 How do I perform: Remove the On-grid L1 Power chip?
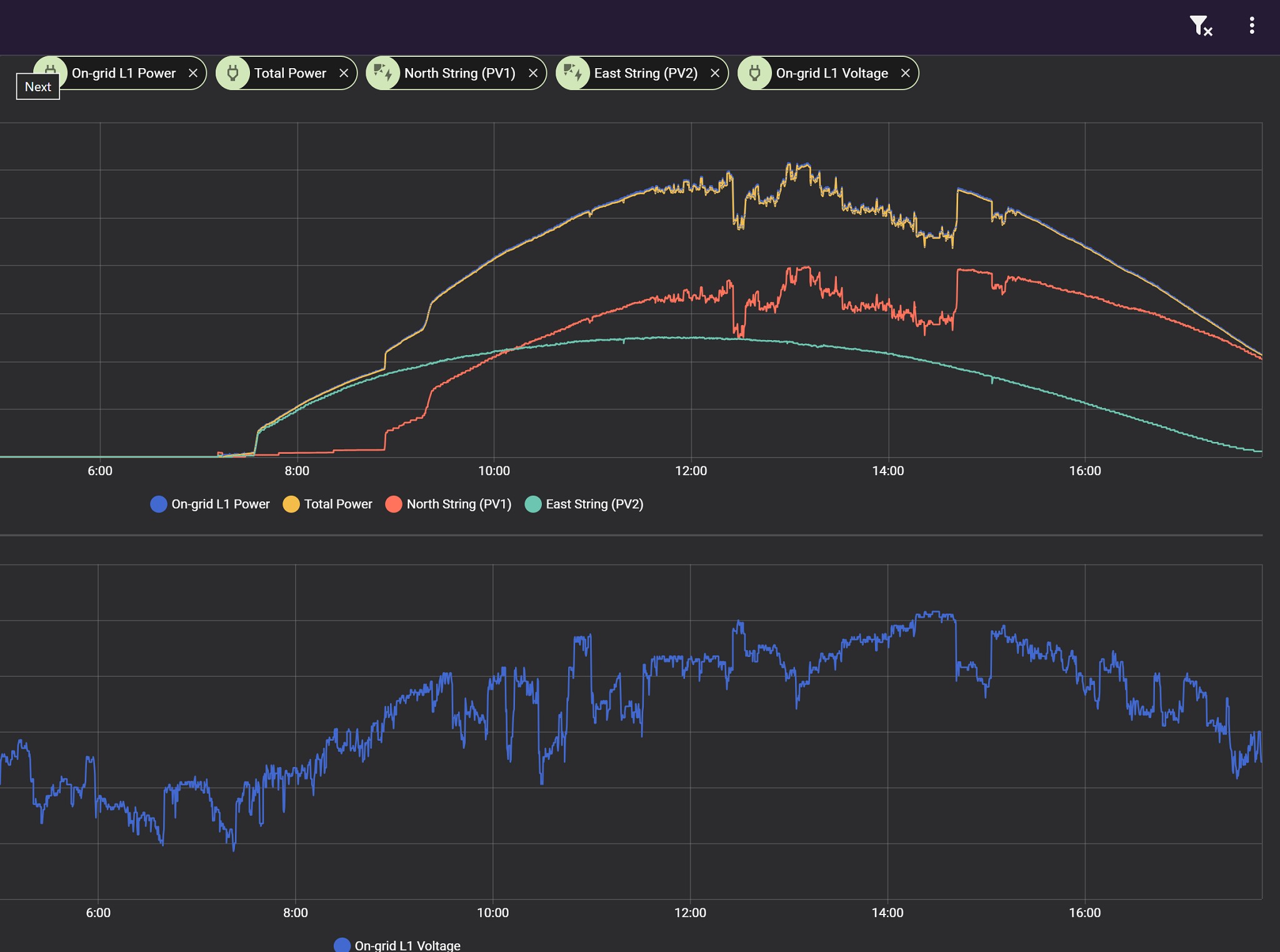(193, 73)
